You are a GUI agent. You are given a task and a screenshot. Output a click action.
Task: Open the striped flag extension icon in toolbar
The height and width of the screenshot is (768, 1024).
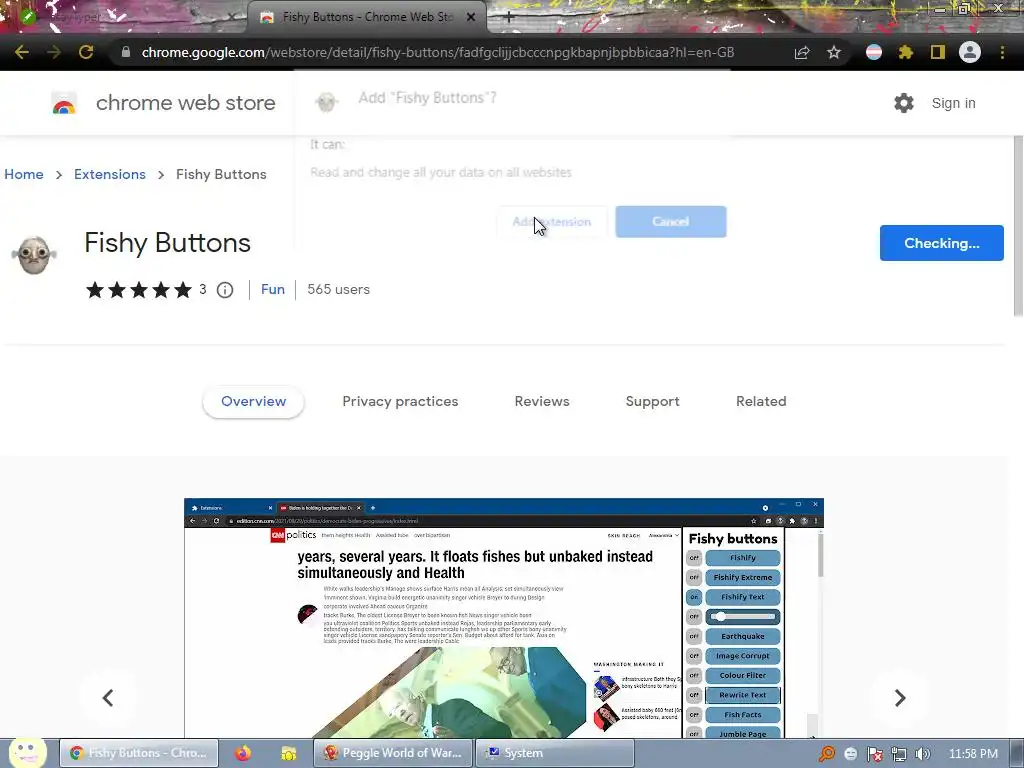(874, 52)
